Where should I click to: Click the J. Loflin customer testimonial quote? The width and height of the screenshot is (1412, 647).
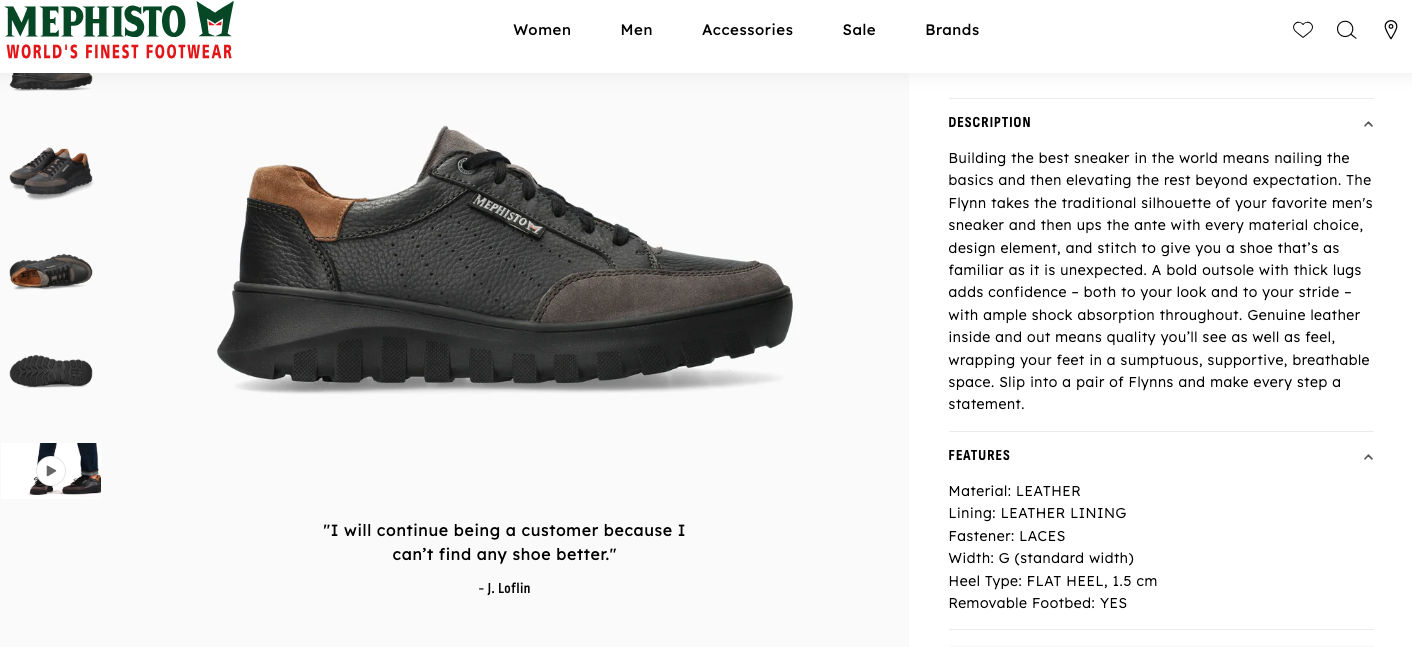coord(504,542)
